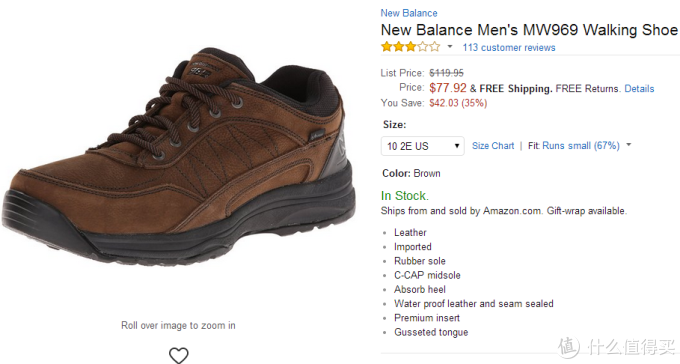Click the heart wishlist icon below the image
Screen dimensions: 680x364
(x=179, y=355)
